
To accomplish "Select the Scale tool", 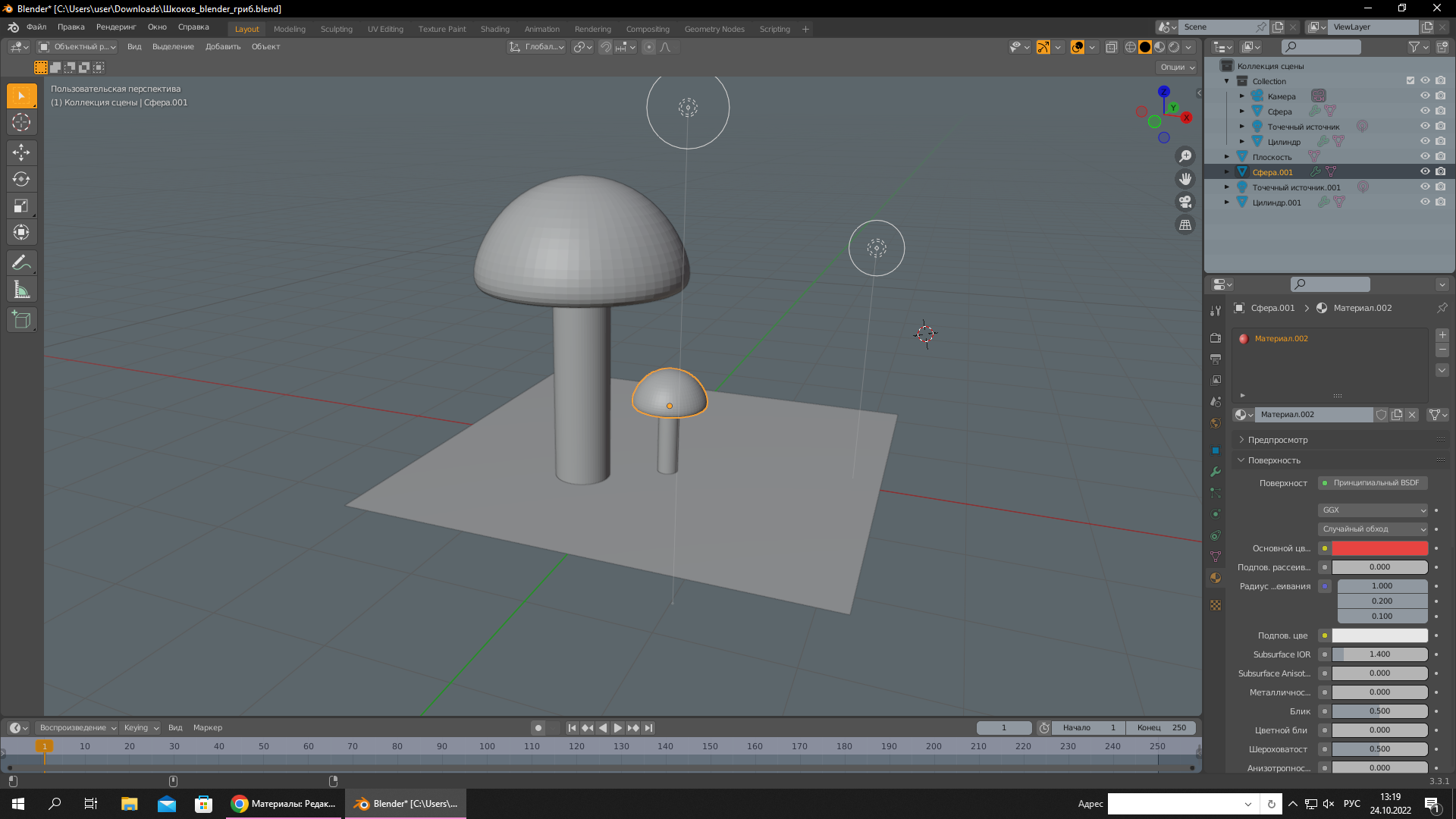I will coord(21,206).
